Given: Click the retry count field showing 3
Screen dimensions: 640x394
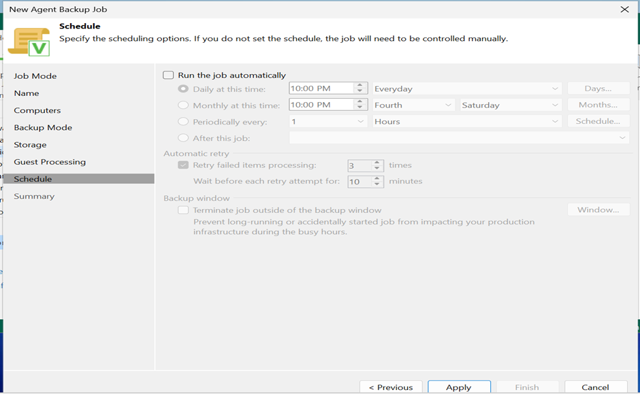Looking at the screenshot, I should [359, 165].
